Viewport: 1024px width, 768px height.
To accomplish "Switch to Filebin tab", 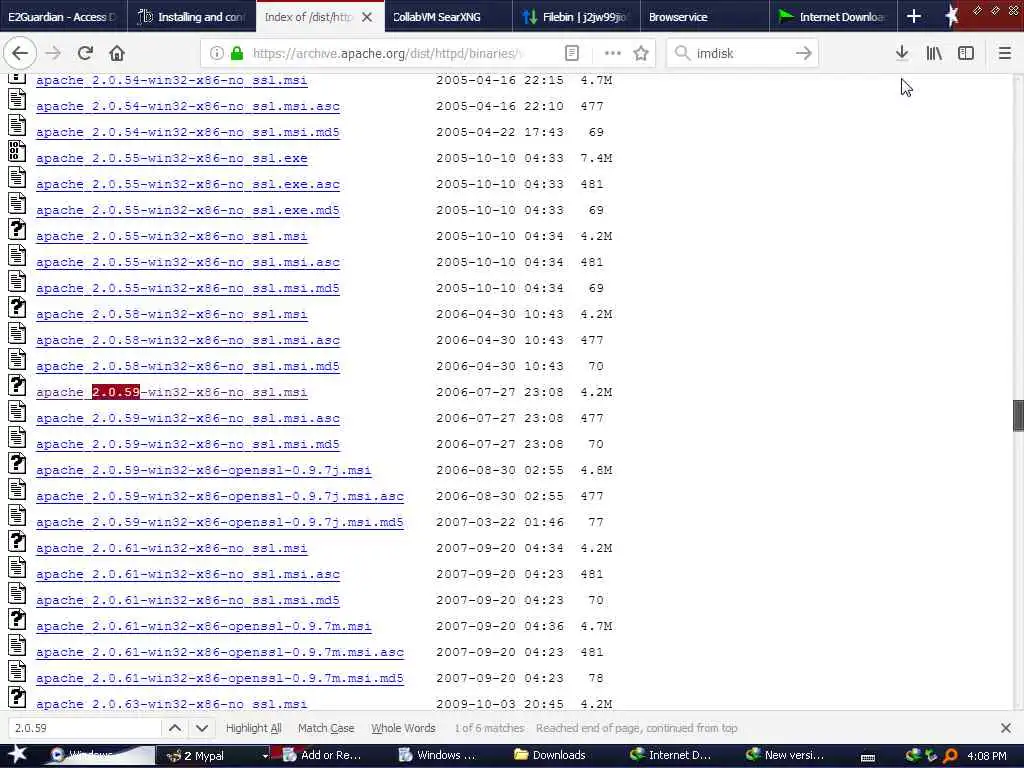I will 576,17.
